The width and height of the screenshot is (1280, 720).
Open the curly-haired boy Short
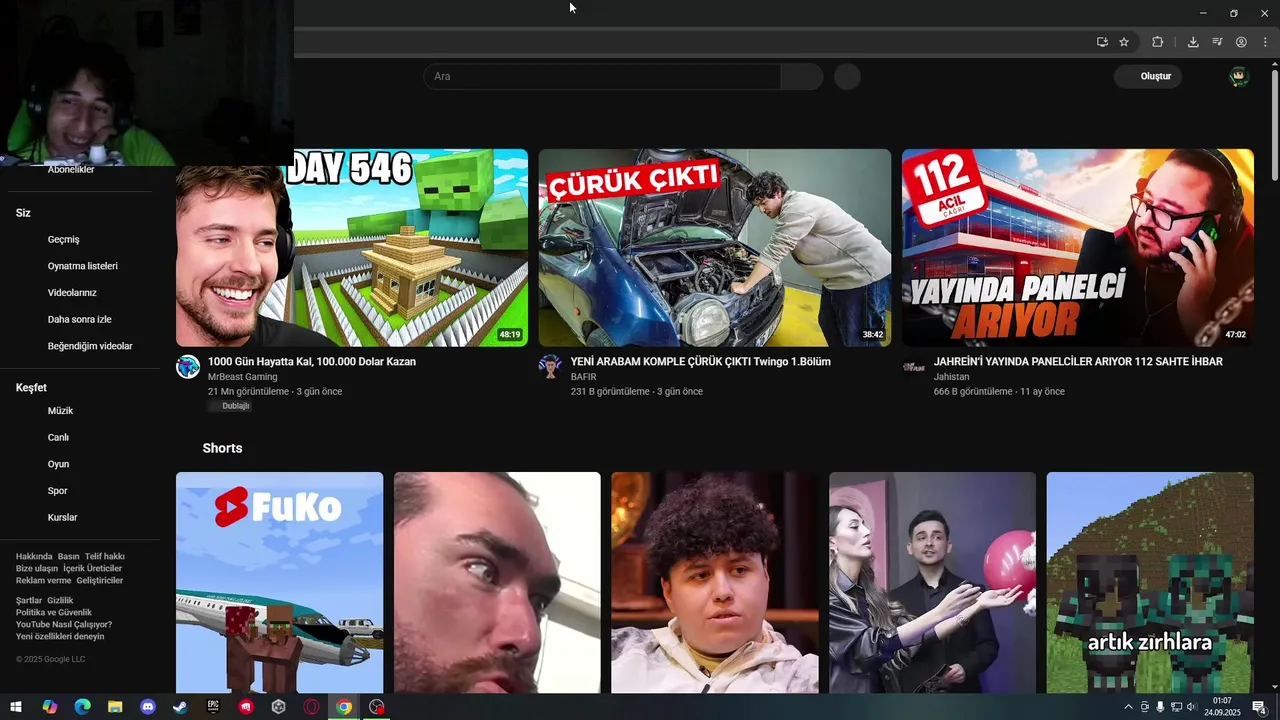[x=715, y=583]
